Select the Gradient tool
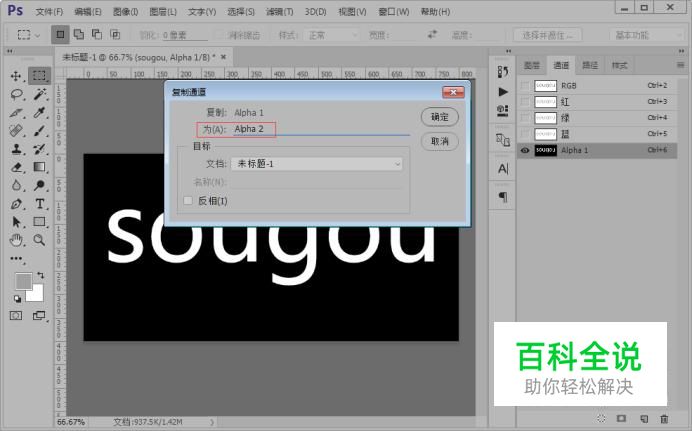This screenshot has height=431, width=692. pyautogui.click(x=39, y=167)
